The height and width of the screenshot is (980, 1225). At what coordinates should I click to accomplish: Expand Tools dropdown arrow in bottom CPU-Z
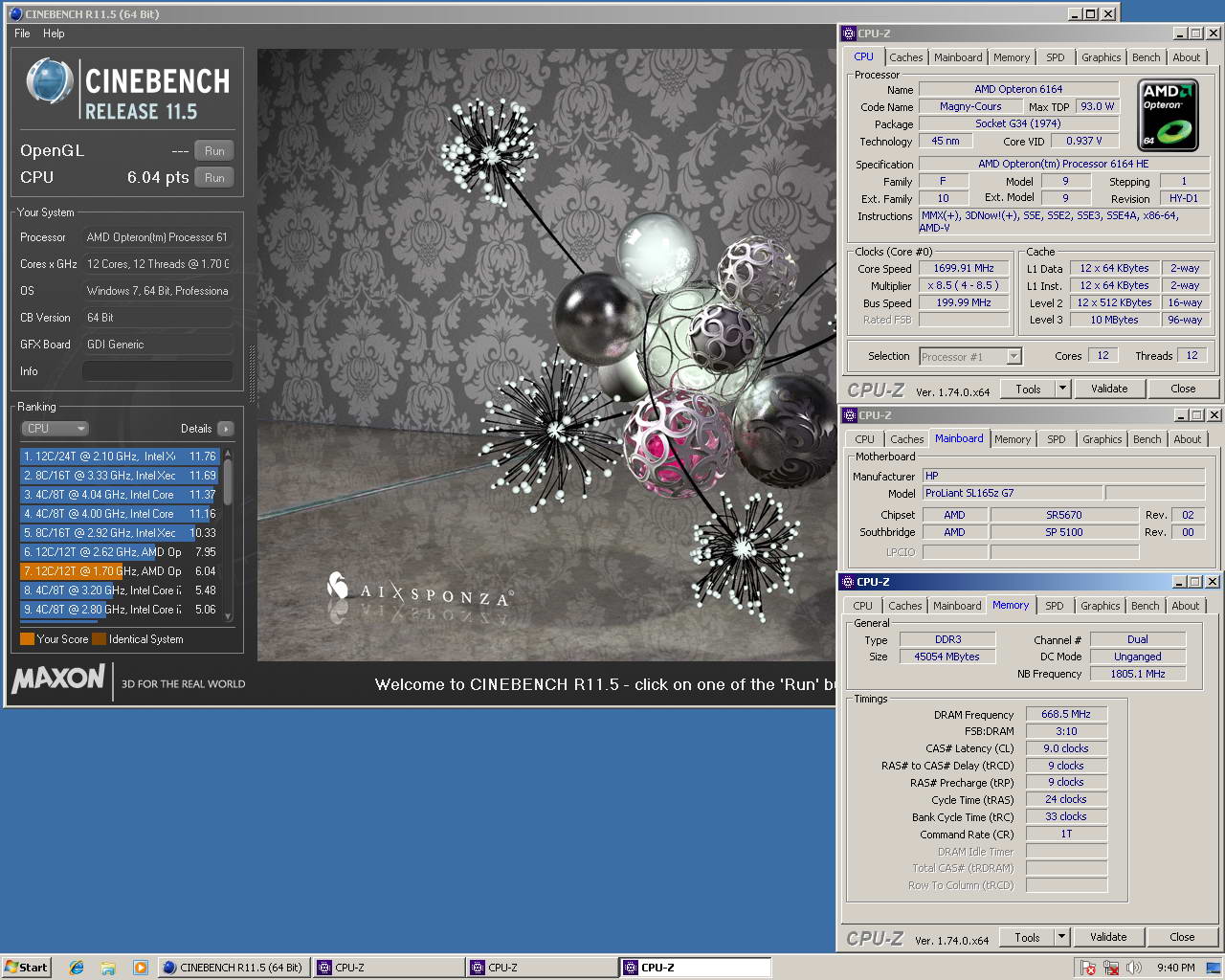click(1061, 937)
